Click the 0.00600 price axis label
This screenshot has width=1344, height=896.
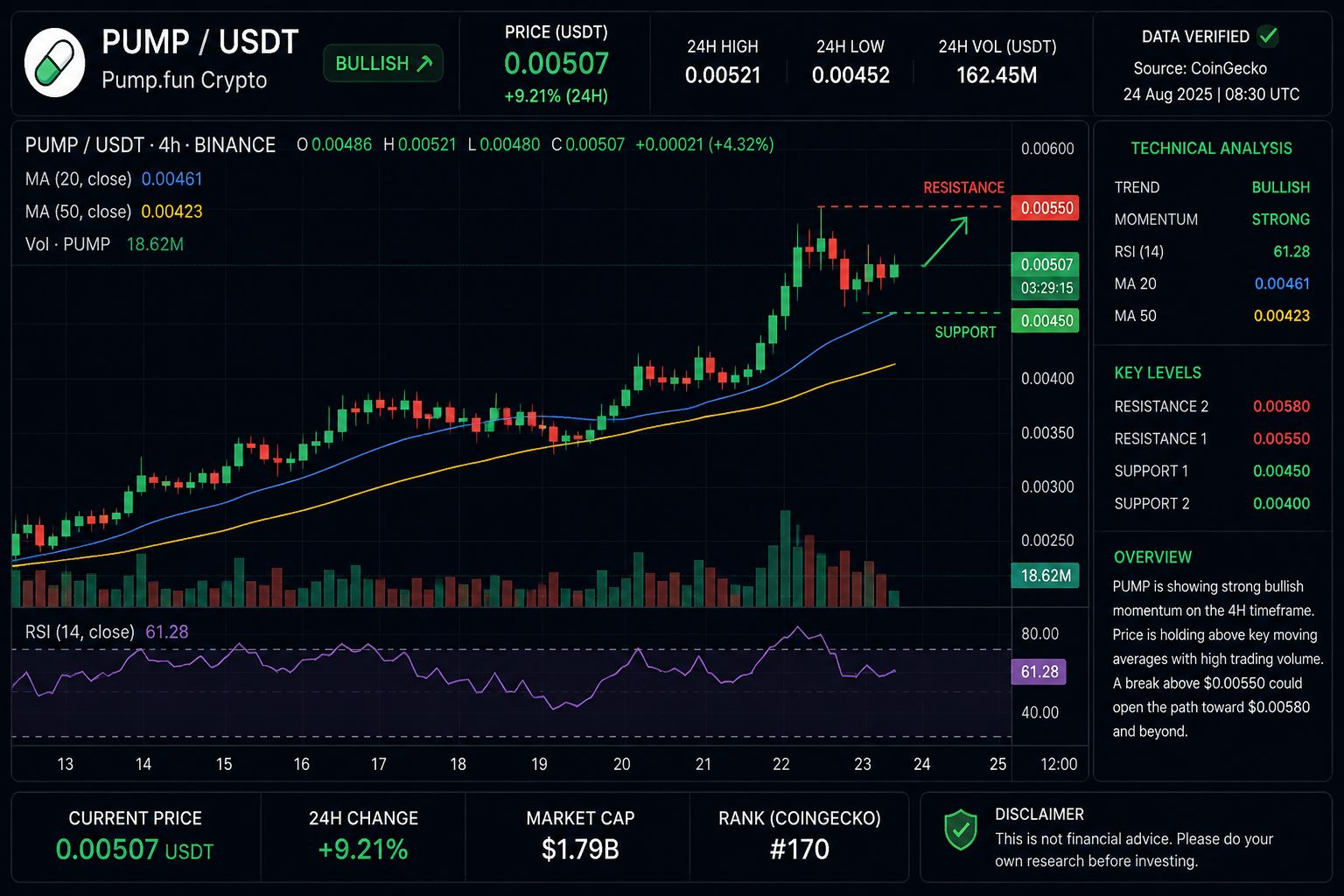(x=1047, y=149)
